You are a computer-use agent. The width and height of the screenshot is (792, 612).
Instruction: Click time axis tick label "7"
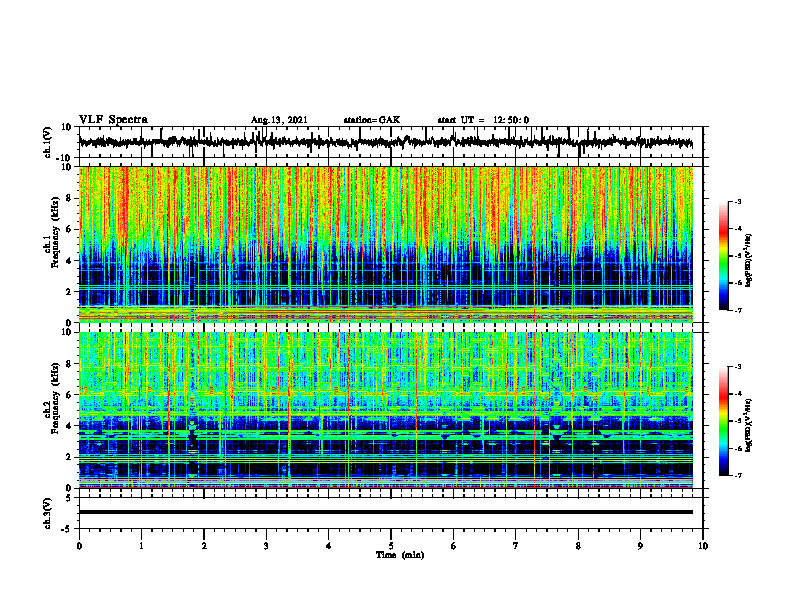point(516,546)
